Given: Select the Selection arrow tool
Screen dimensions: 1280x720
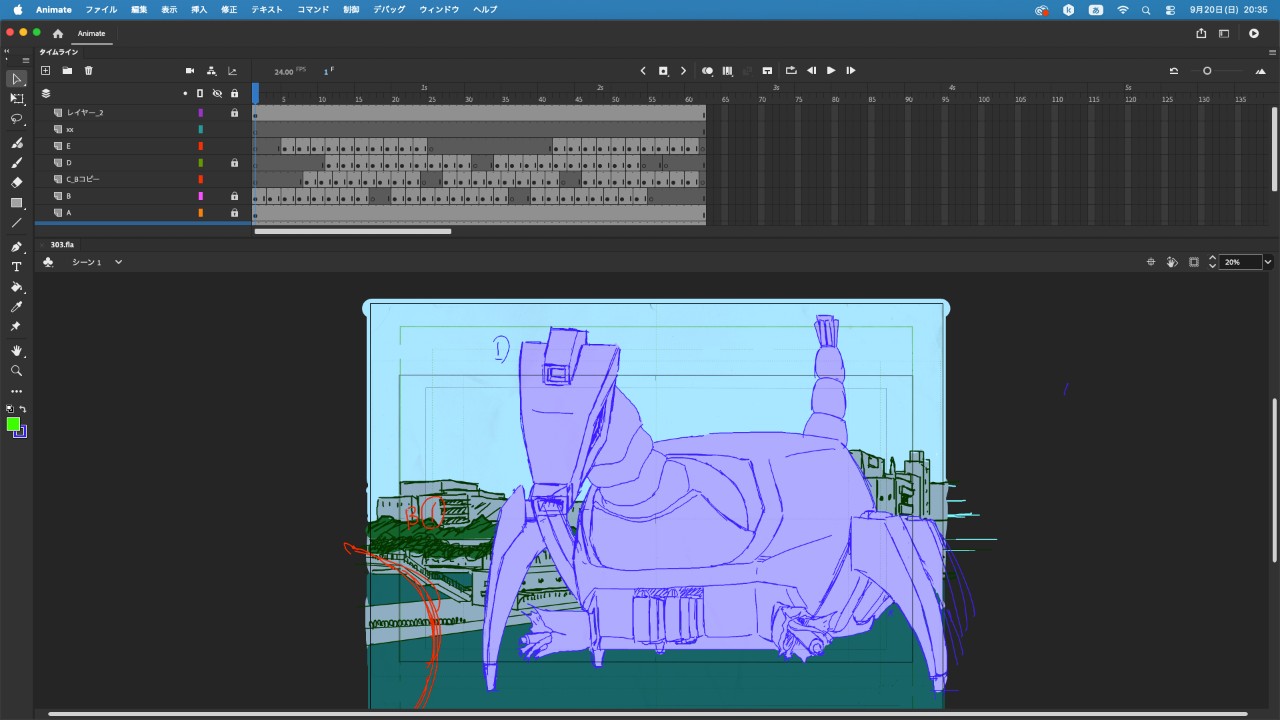Looking at the screenshot, I should tap(17, 79).
